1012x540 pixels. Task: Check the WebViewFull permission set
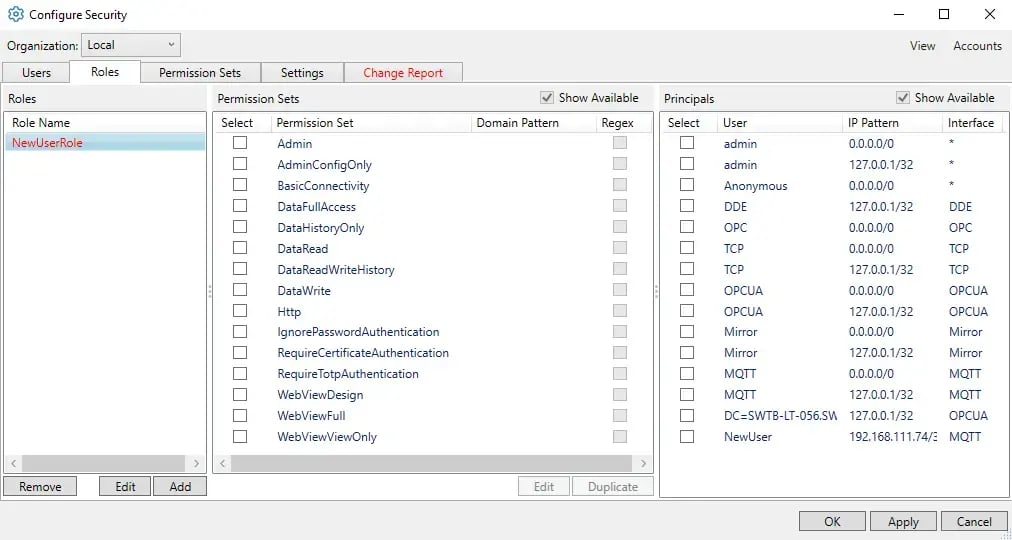240,415
